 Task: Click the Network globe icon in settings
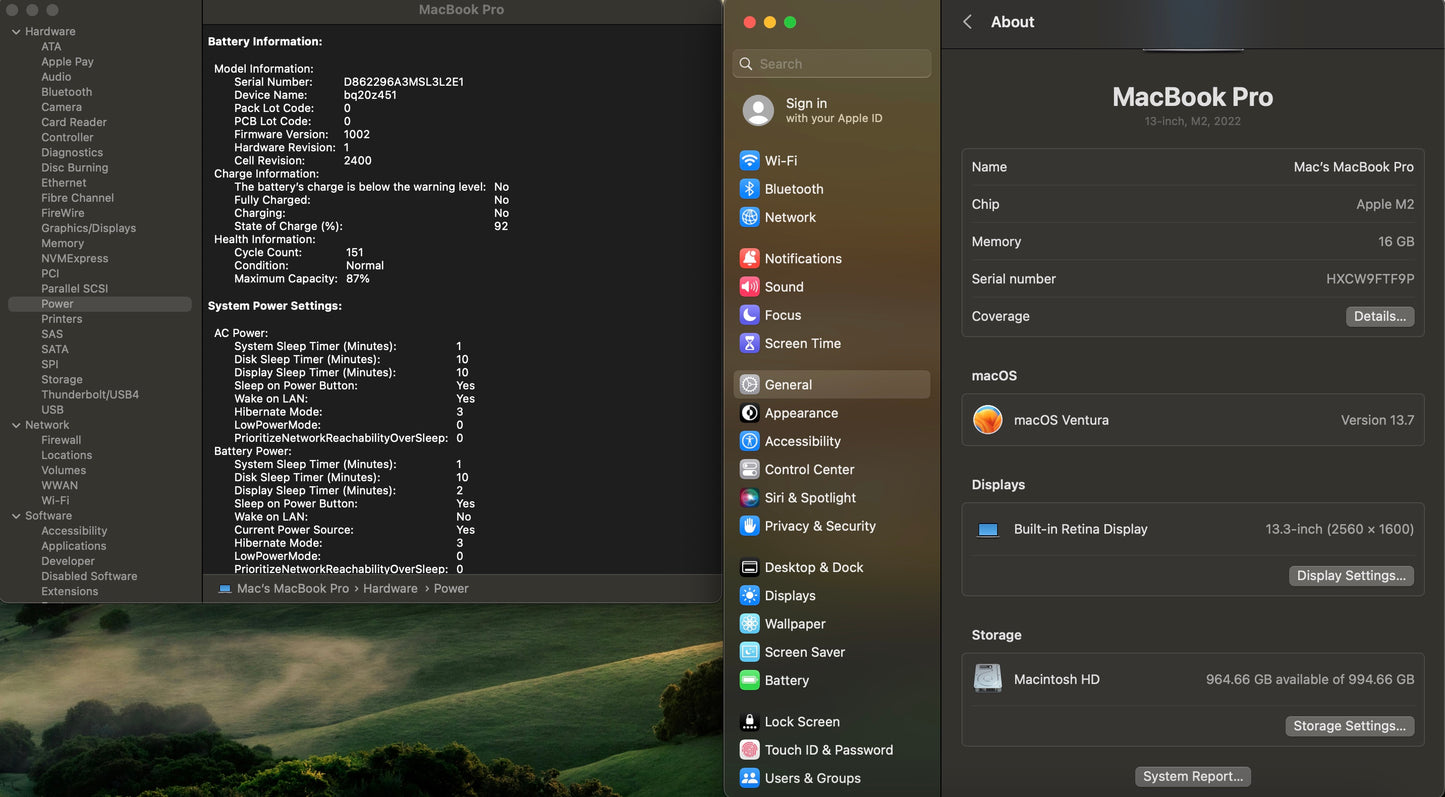[749, 217]
